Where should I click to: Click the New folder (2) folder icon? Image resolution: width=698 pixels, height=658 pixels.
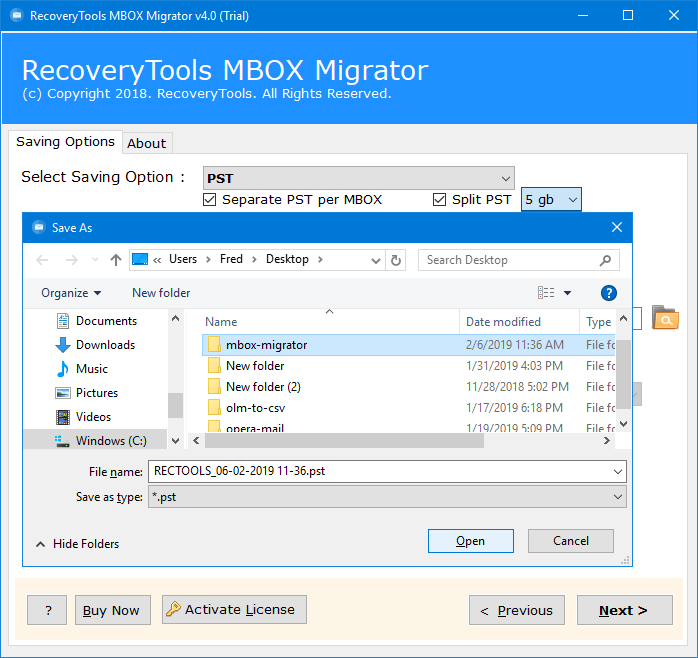[x=214, y=386]
